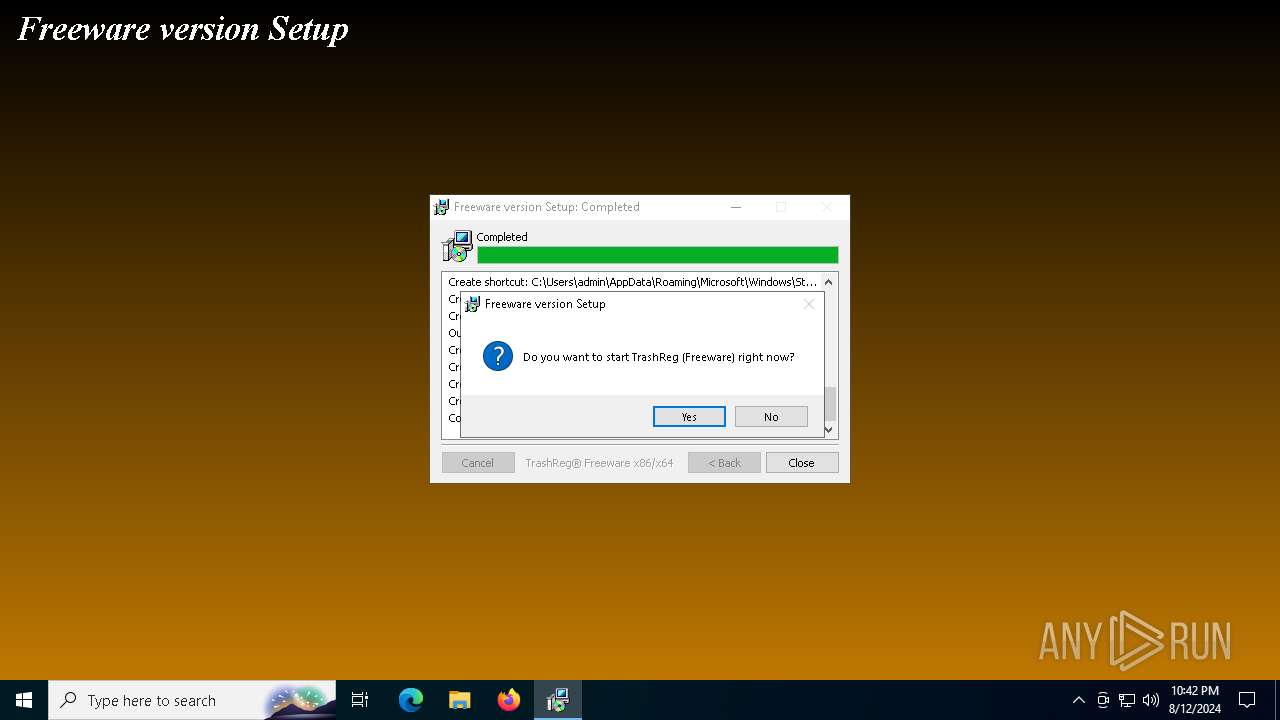Click the installer icon beside the Completed label
This screenshot has width=1280, height=720.
coord(457,247)
